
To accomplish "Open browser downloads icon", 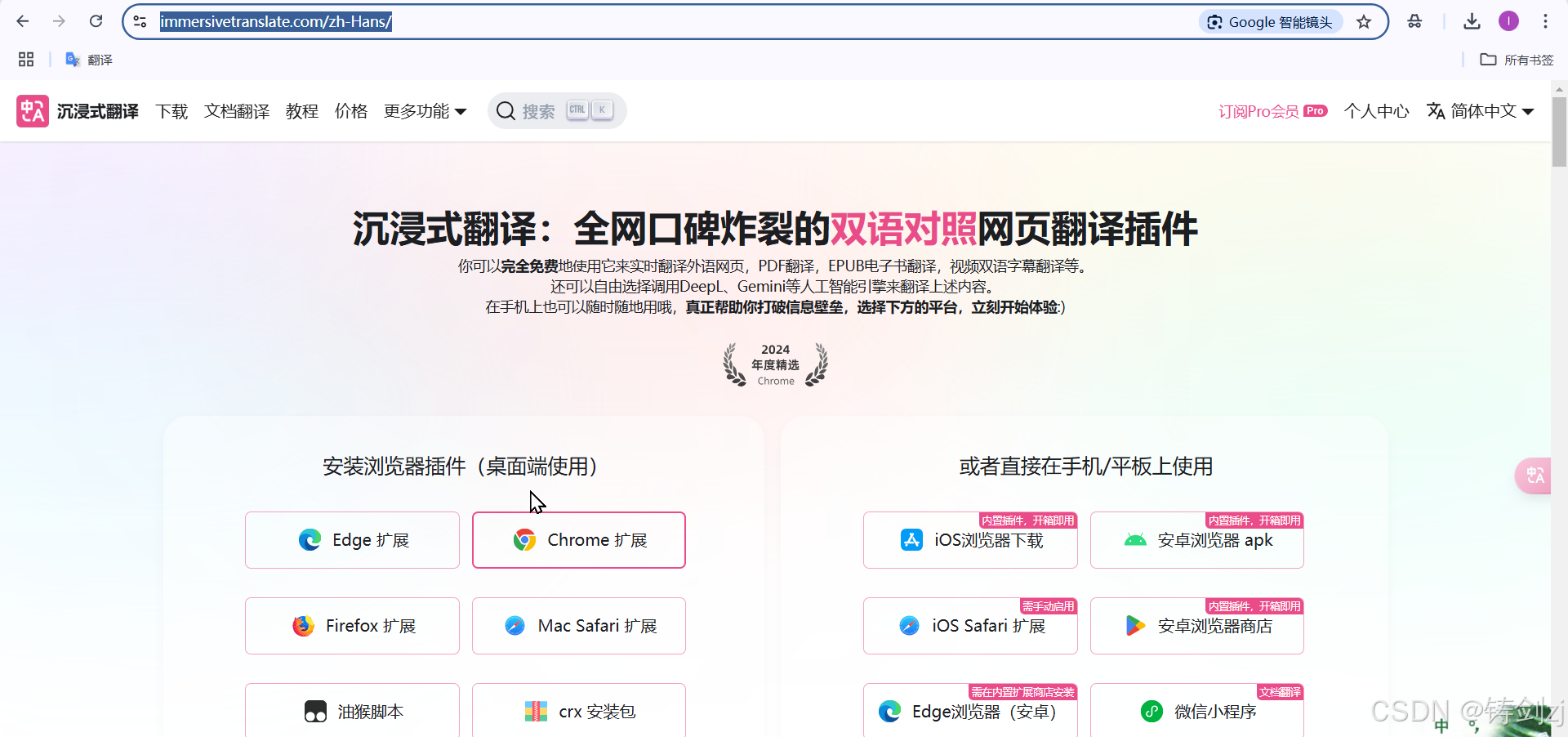I will click(1472, 21).
